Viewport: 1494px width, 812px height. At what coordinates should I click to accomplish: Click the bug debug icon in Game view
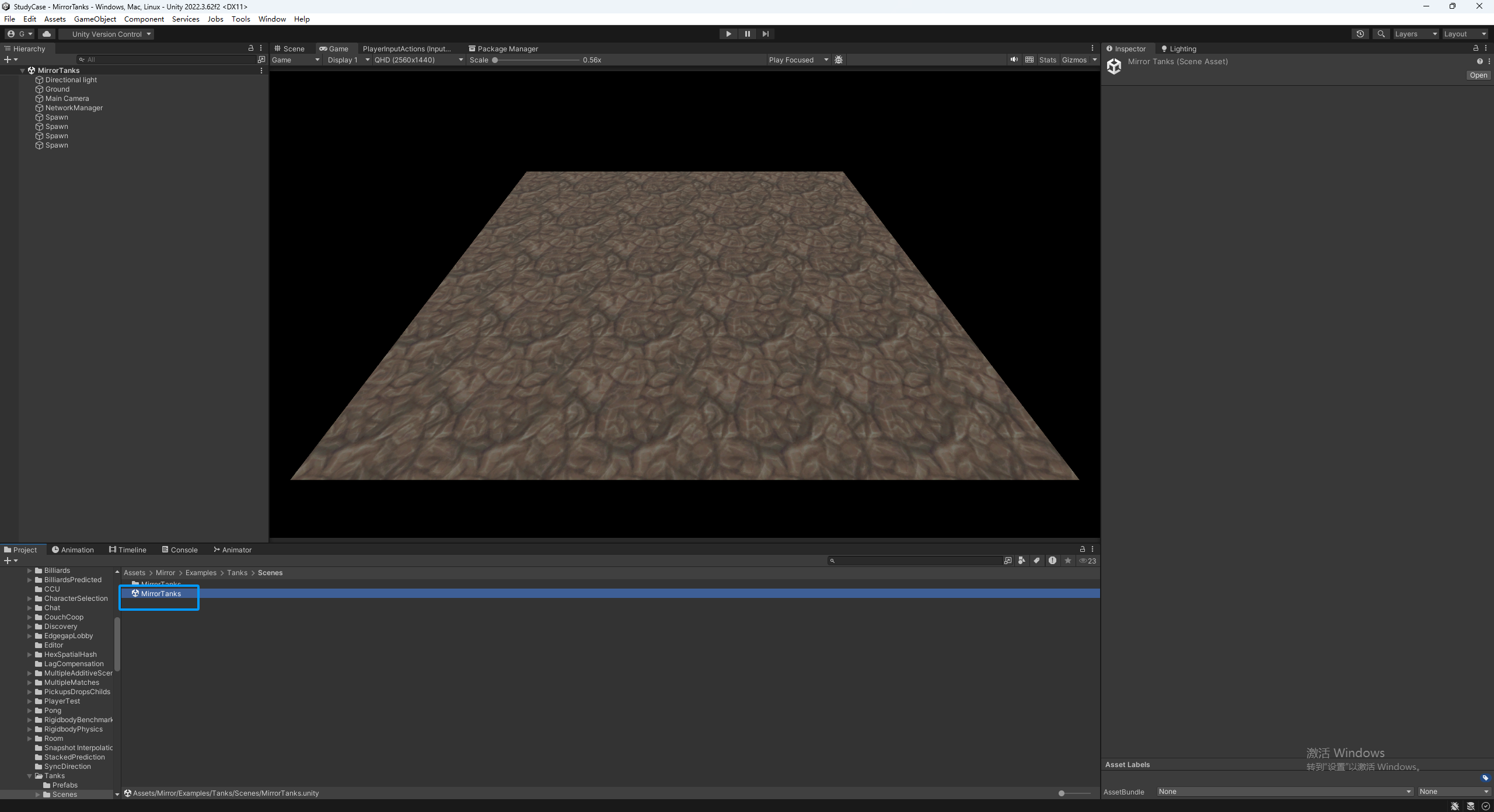click(x=839, y=60)
